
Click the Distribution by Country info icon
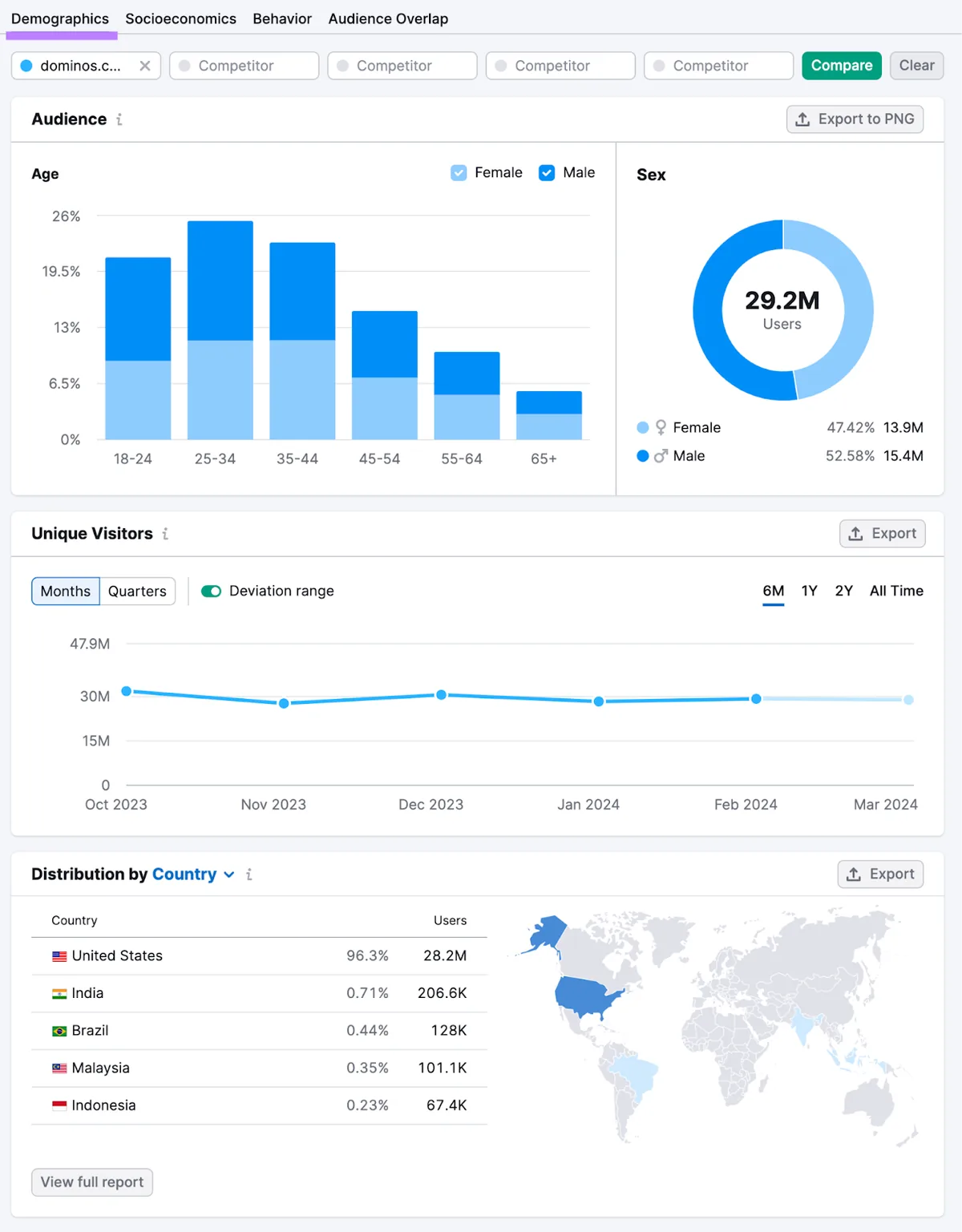pyautogui.click(x=249, y=875)
